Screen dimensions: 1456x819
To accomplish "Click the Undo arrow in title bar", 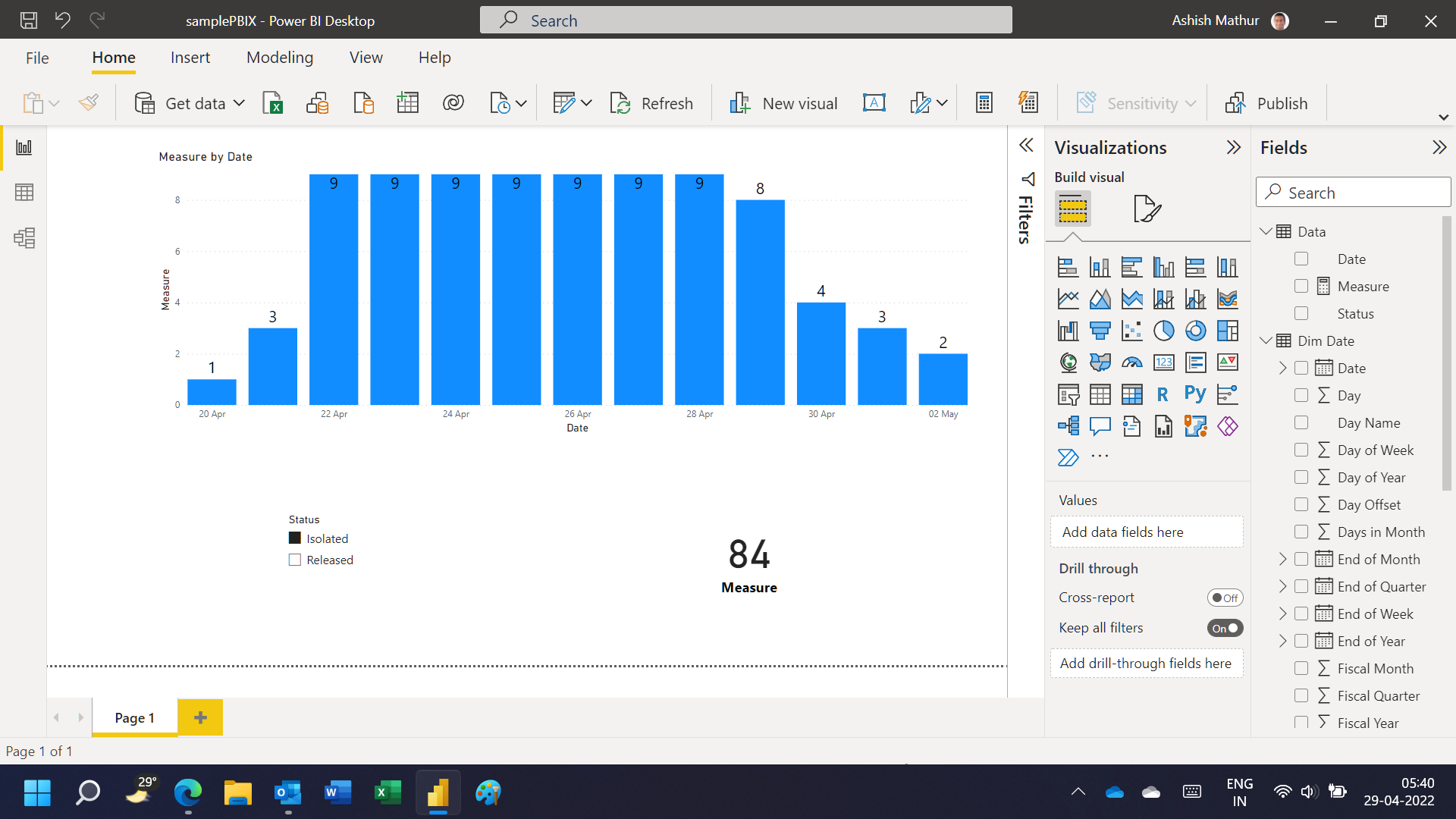I will click(x=63, y=20).
